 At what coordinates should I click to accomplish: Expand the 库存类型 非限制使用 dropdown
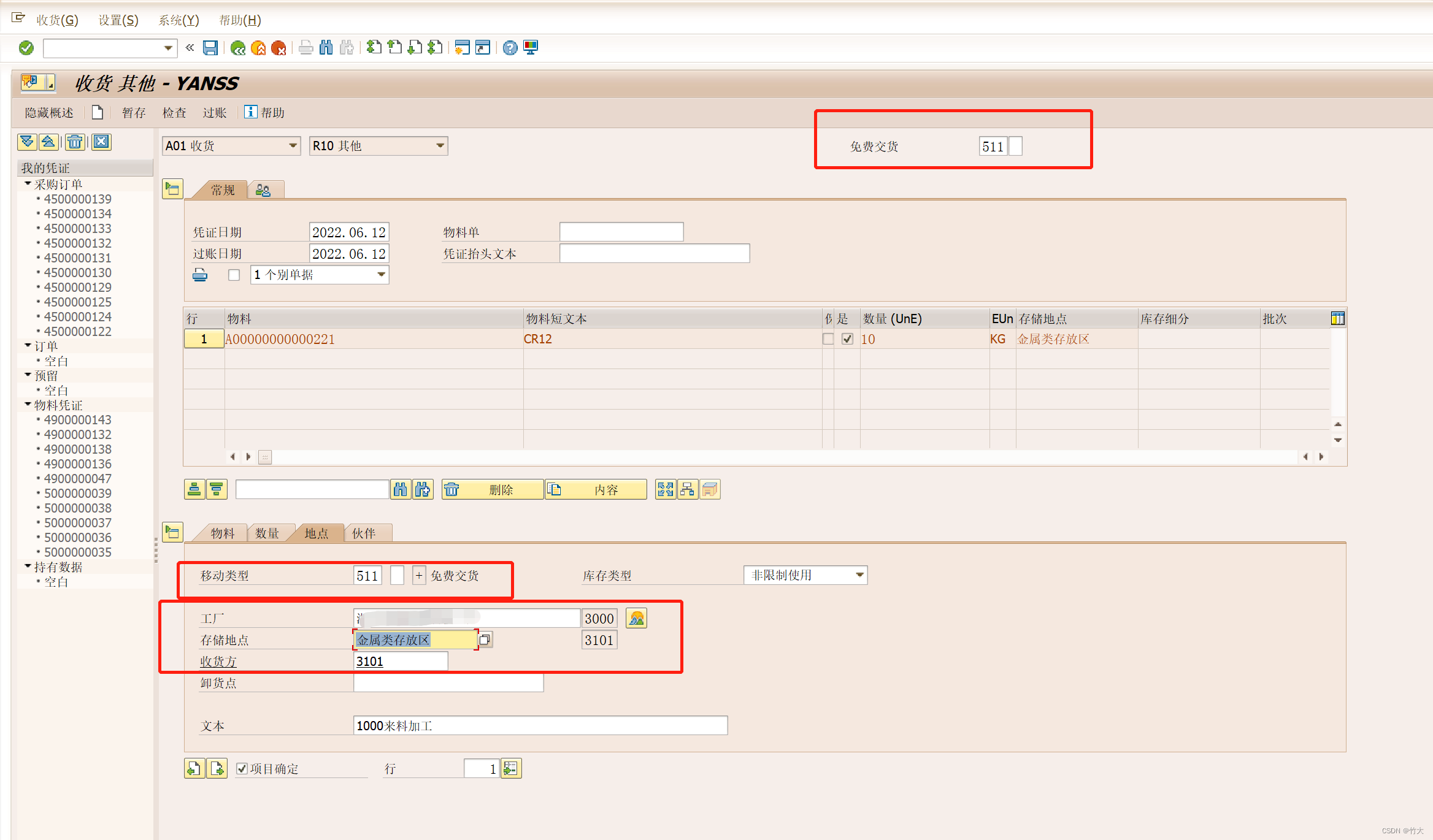pyautogui.click(x=859, y=575)
